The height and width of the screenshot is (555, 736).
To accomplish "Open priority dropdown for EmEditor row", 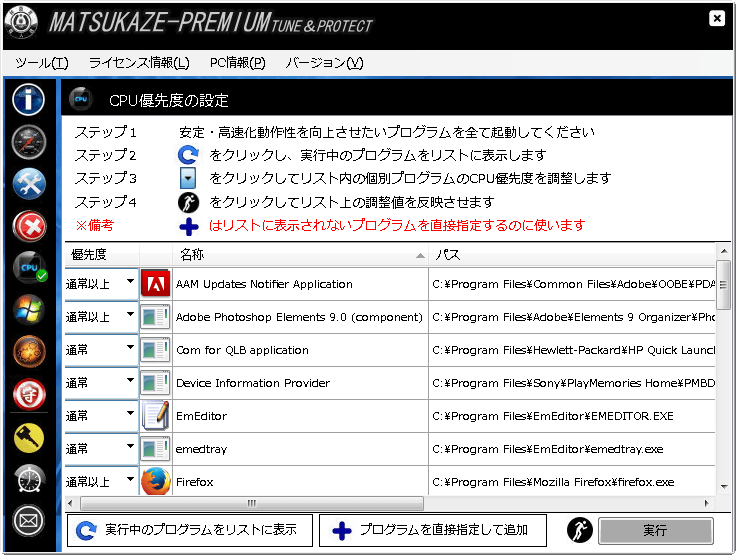I will click(129, 416).
